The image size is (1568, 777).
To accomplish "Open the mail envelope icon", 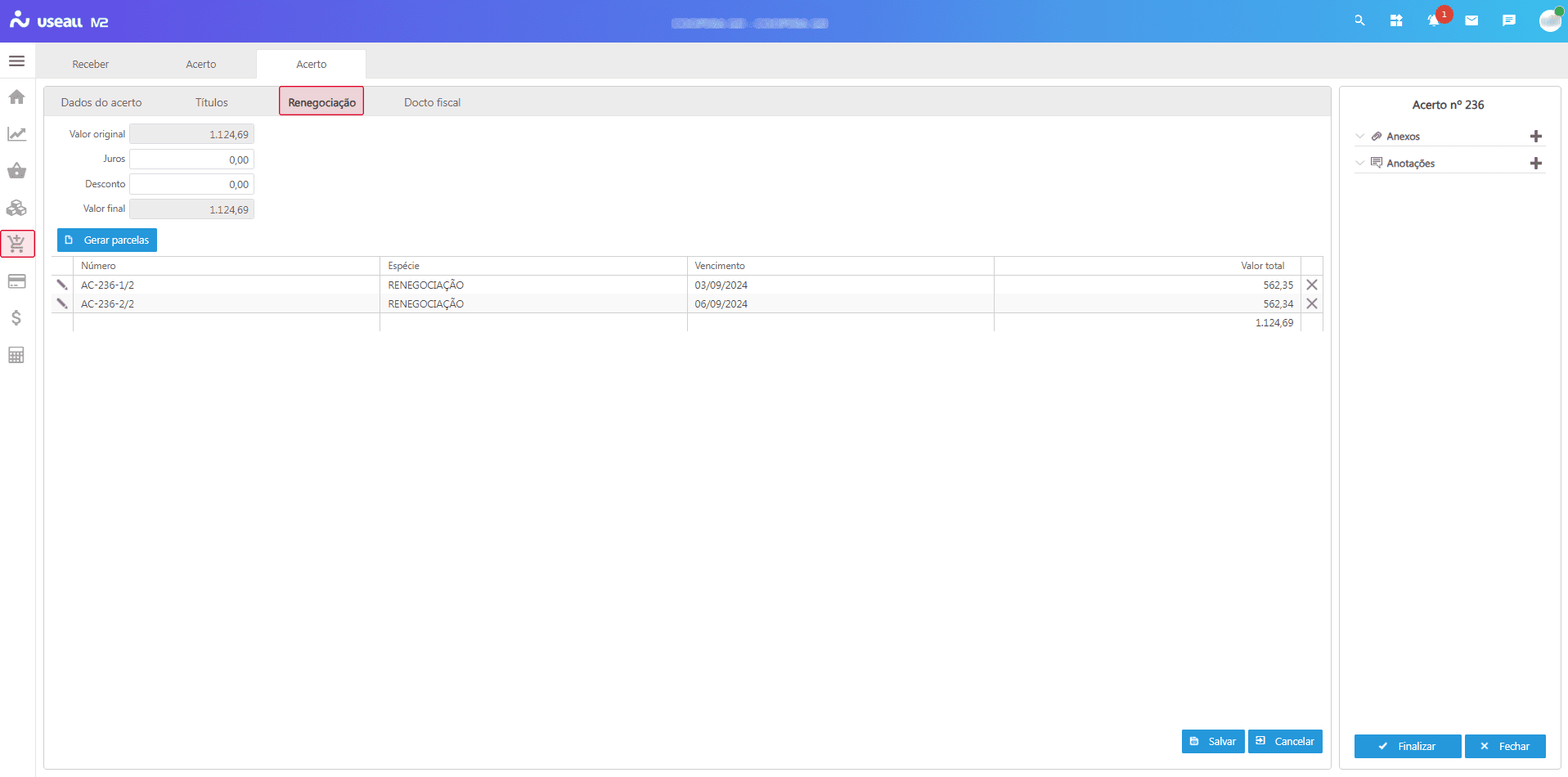I will [x=1471, y=21].
